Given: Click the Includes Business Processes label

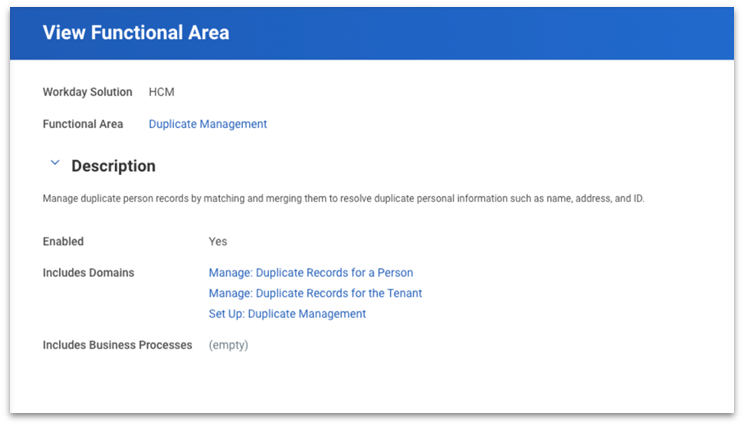Looking at the screenshot, I should tap(117, 345).
